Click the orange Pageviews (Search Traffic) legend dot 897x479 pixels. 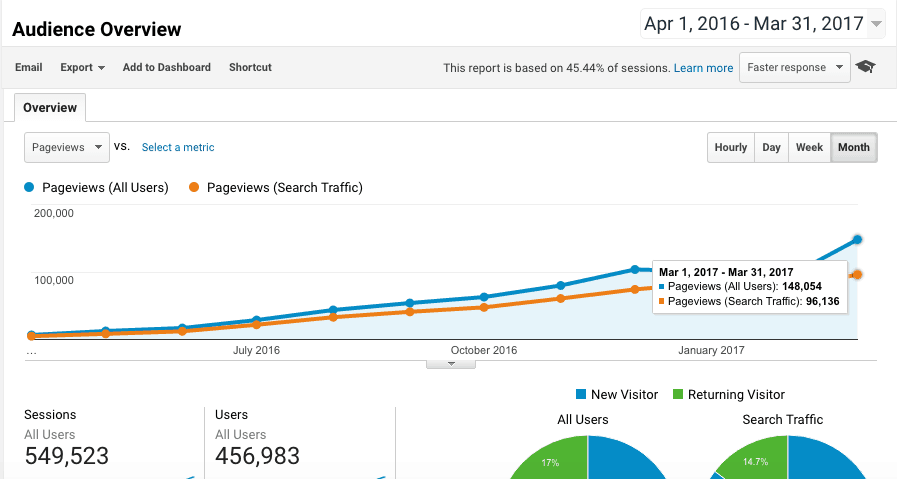(x=193, y=187)
